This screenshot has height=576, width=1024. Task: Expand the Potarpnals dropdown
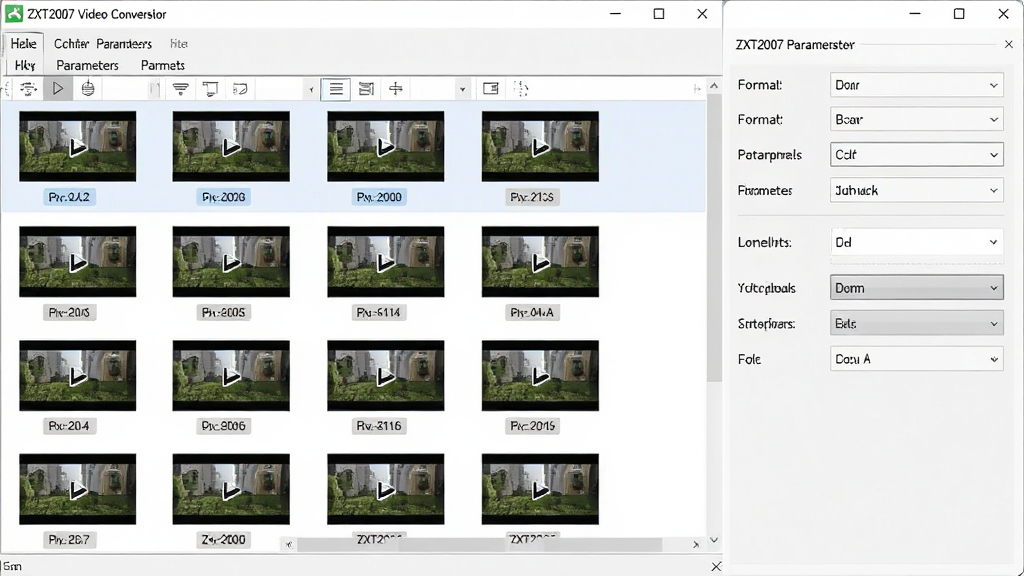tap(916, 155)
